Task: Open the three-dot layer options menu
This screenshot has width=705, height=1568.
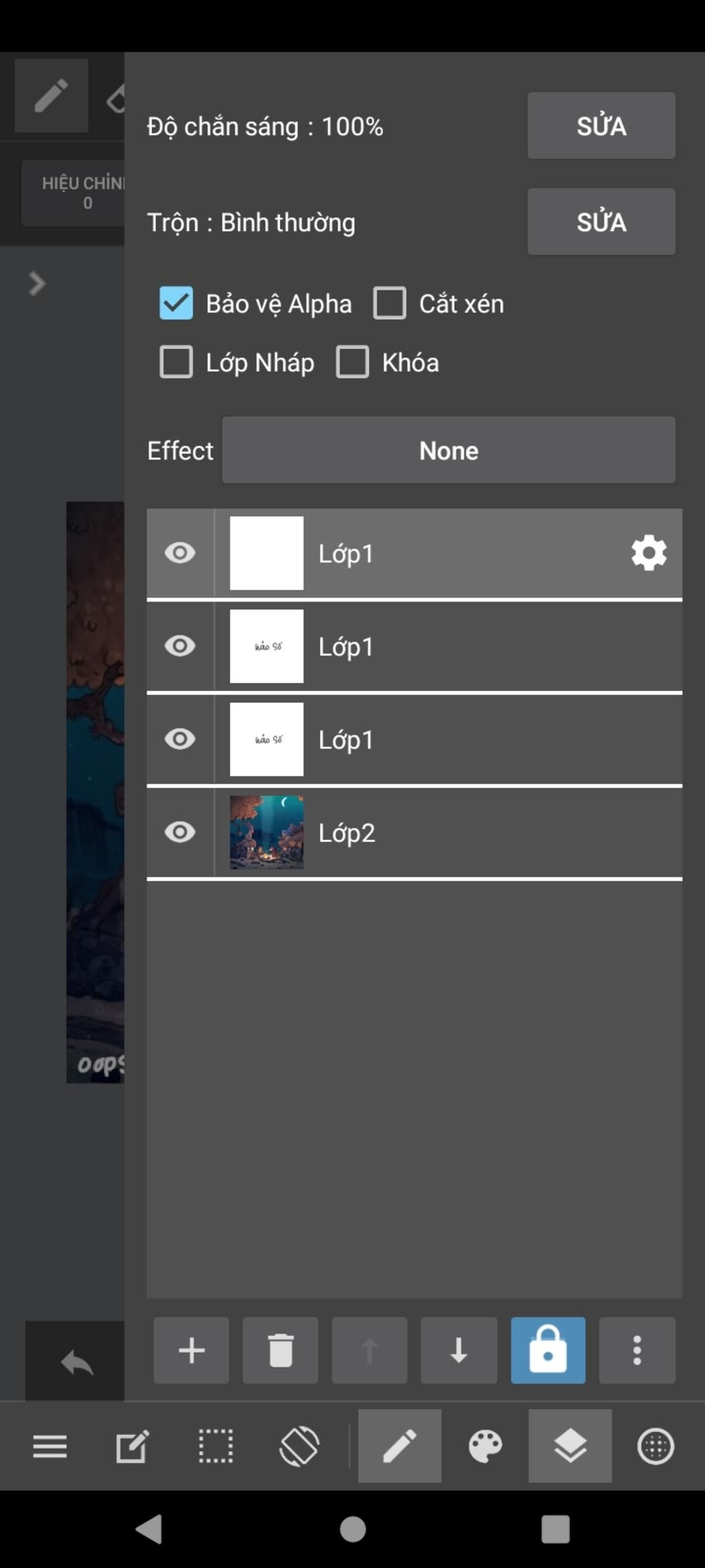Action: coord(638,1350)
